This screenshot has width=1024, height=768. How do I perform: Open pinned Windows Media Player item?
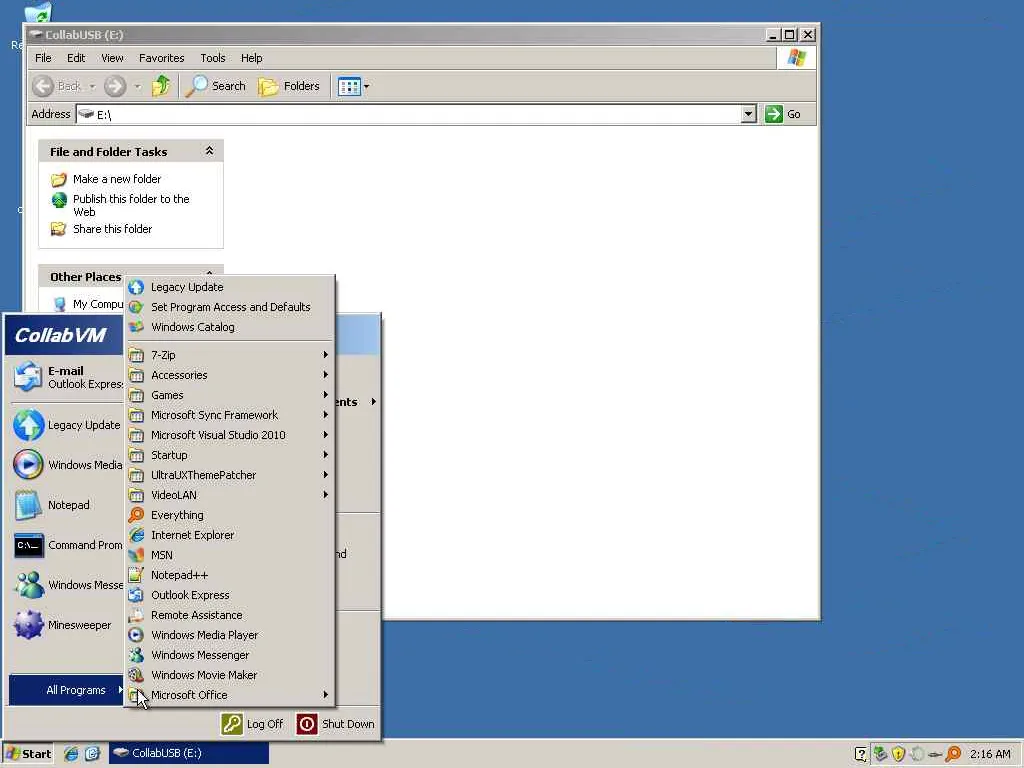(x=67, y=465)
